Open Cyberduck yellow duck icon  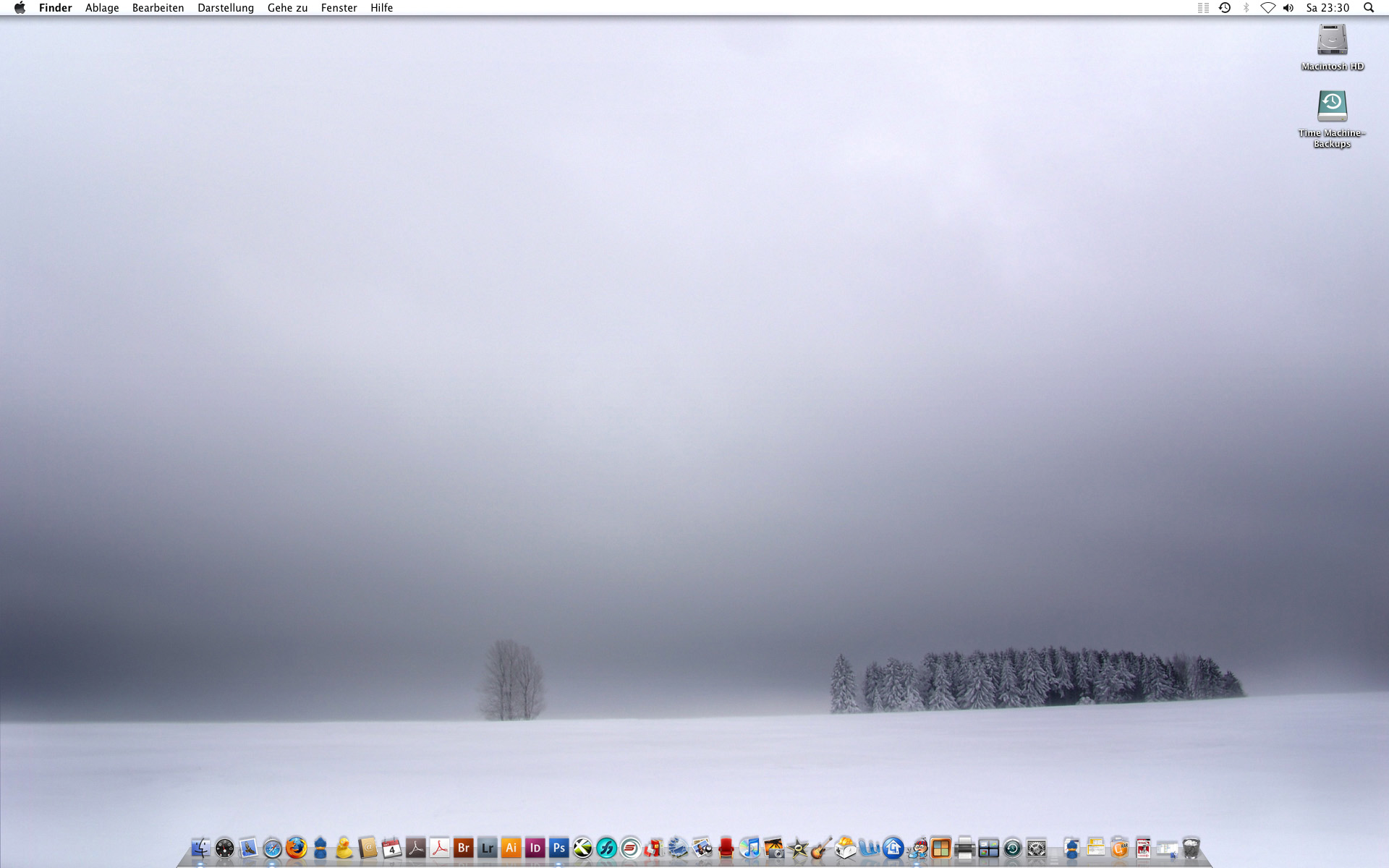pyautogui.click(x=344, y=848)
